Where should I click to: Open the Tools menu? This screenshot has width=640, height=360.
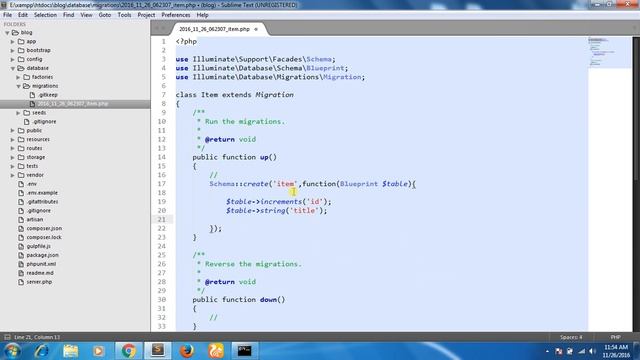tap(124, 15)
